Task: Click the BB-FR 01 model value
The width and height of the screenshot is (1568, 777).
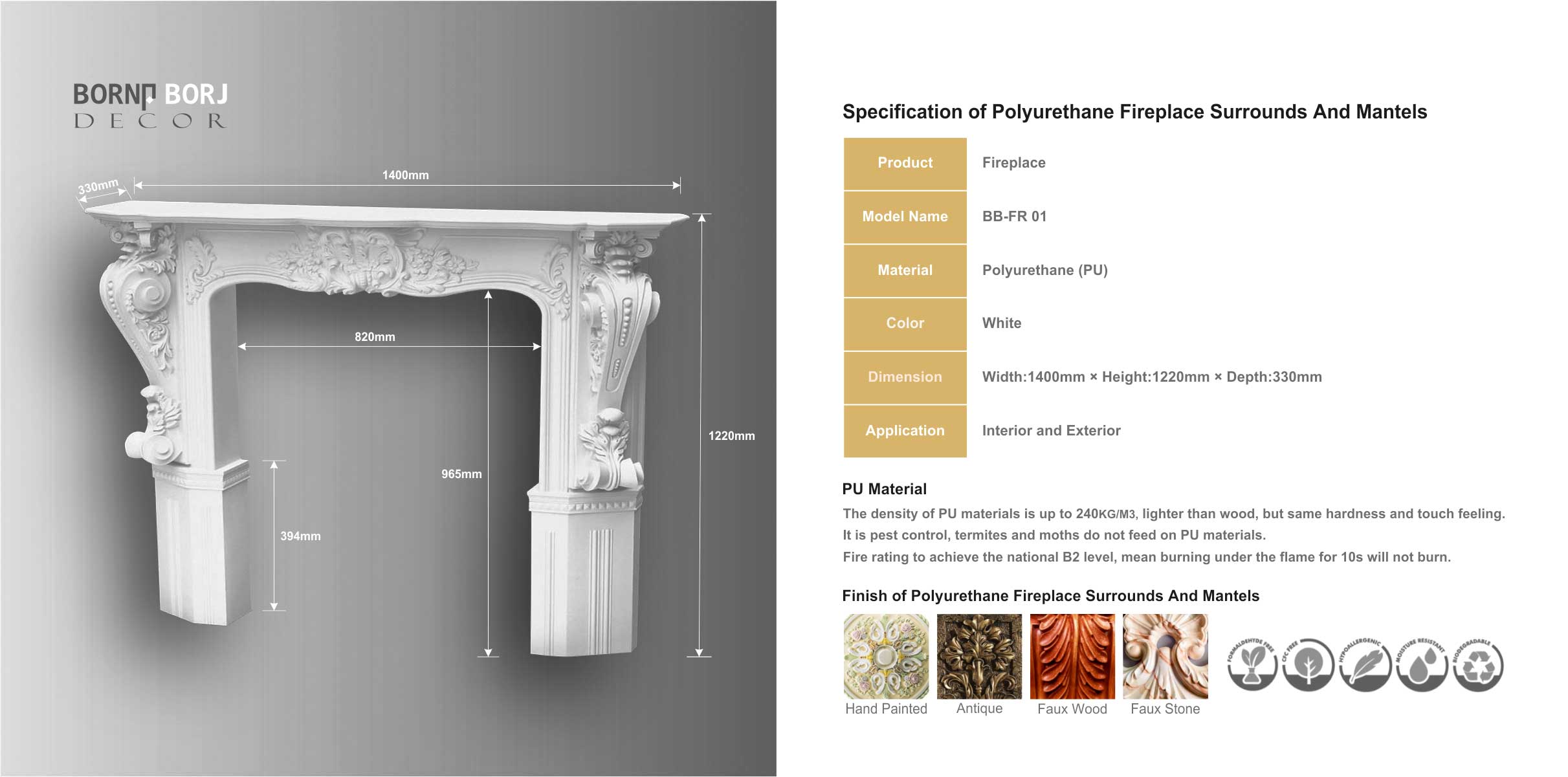Action: (x=1014, y=217)
